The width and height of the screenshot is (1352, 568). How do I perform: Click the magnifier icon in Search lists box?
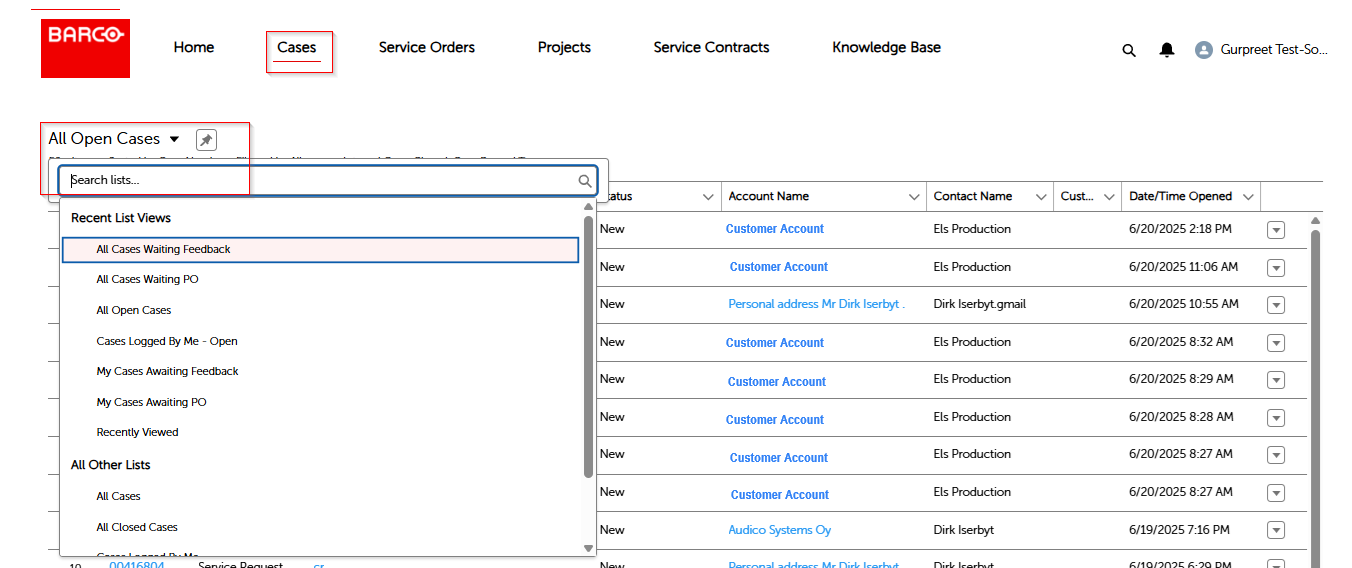pyautogui.click(x=585, y=181)
